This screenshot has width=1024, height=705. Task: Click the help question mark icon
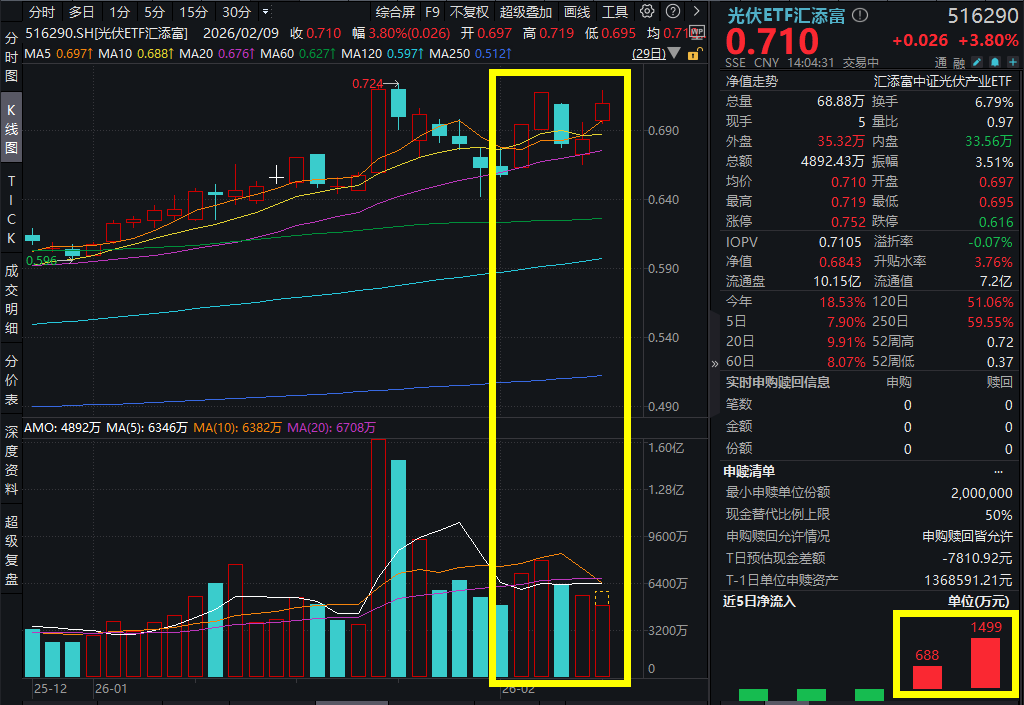pos(671,12)
